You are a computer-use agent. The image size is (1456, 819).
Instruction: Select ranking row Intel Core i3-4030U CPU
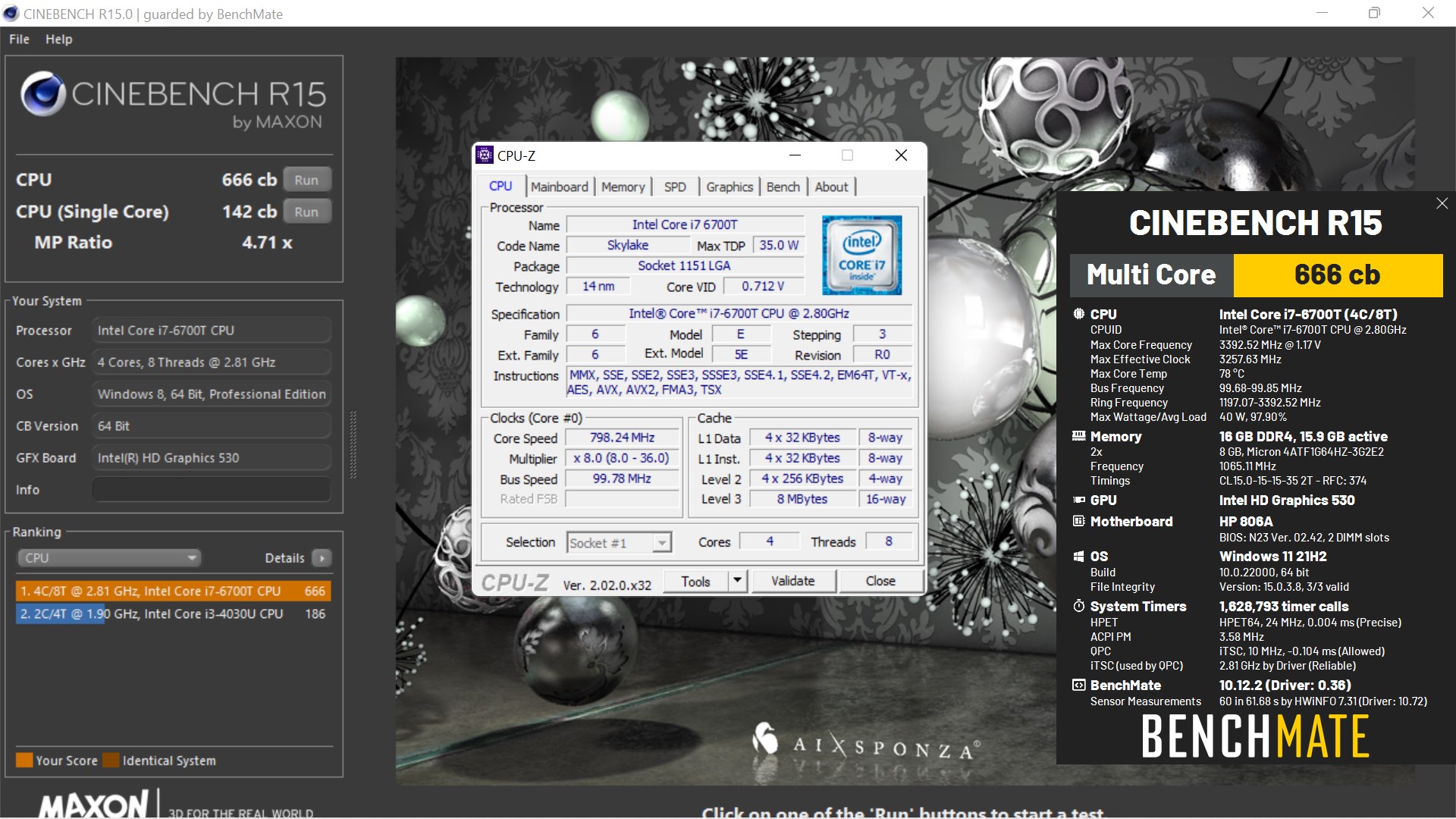coord(173,613)
